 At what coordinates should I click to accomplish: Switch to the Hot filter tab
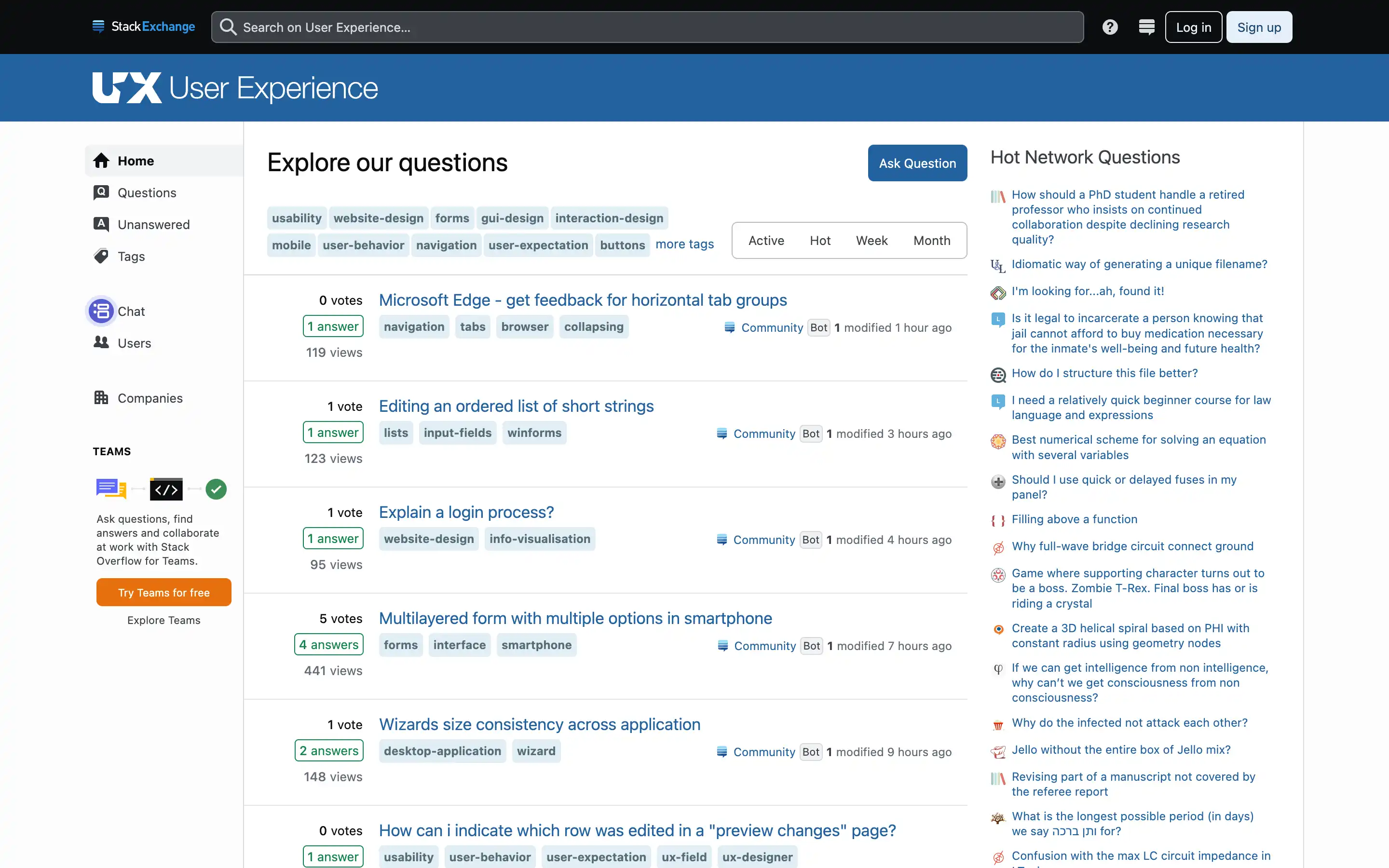[x=819, y=241]
